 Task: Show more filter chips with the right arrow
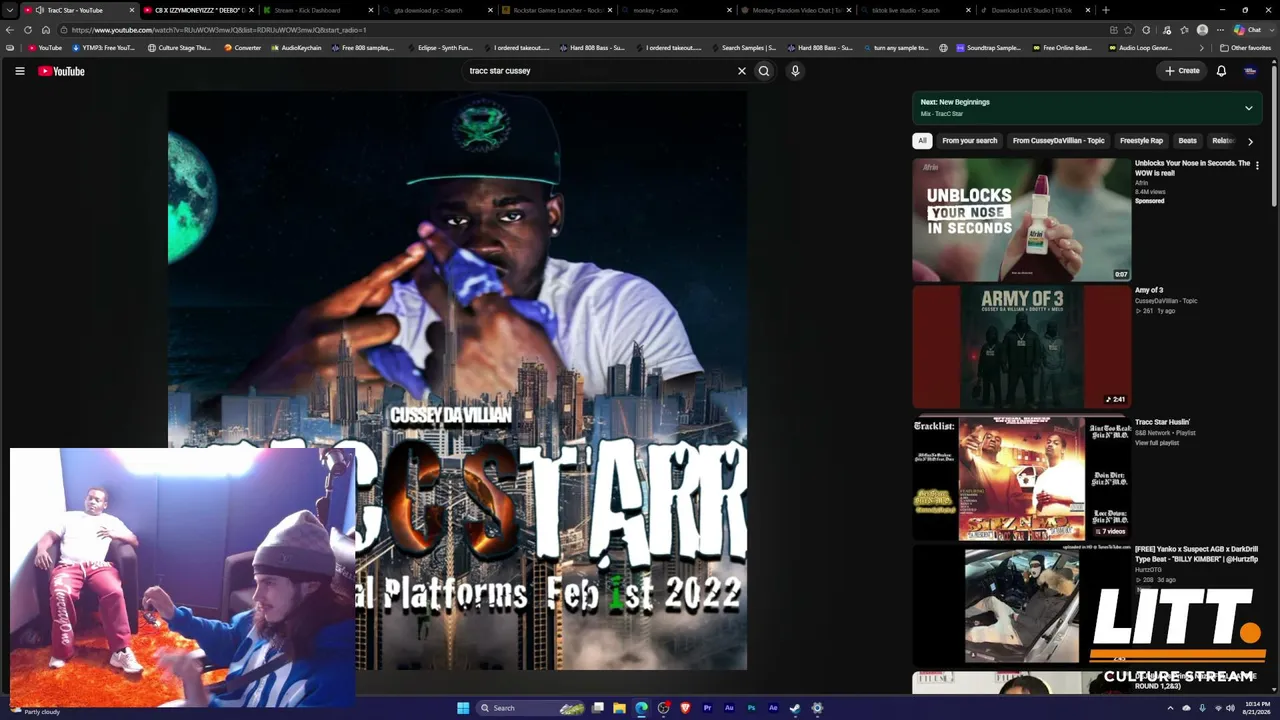1250,141
